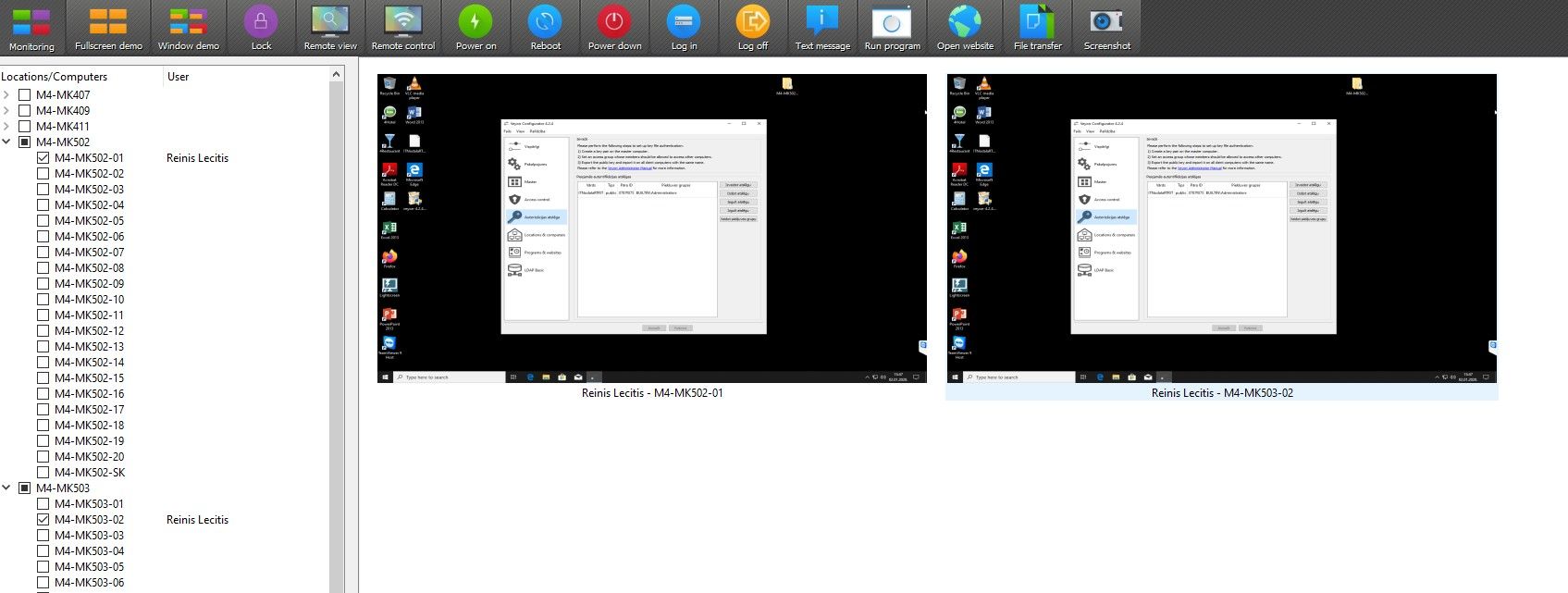Click the caption 'Reinis Lecitis - M4-MK502-01'
This screenshot has height=593, width=1568.
tap(652, 392)
